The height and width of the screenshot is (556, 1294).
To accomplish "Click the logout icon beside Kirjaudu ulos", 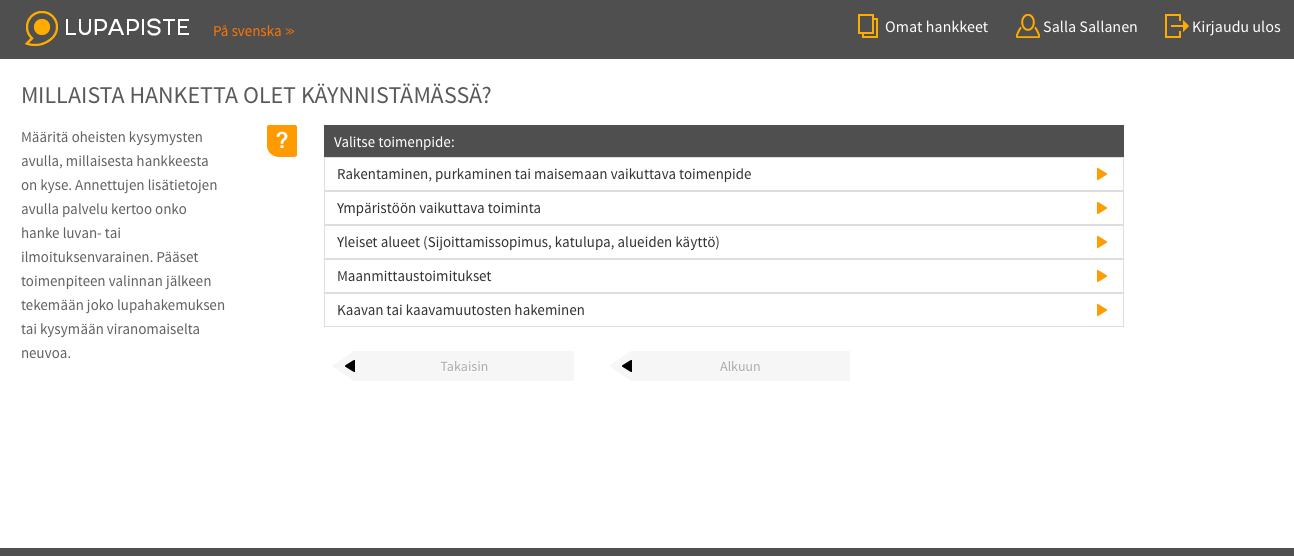I will 1176,27.
